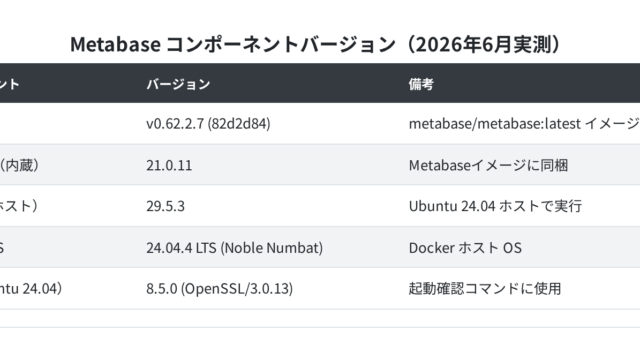The image size is (640, 360).
Task: Click the 2026年6月実測 text in title
Action: pos(485,44)
